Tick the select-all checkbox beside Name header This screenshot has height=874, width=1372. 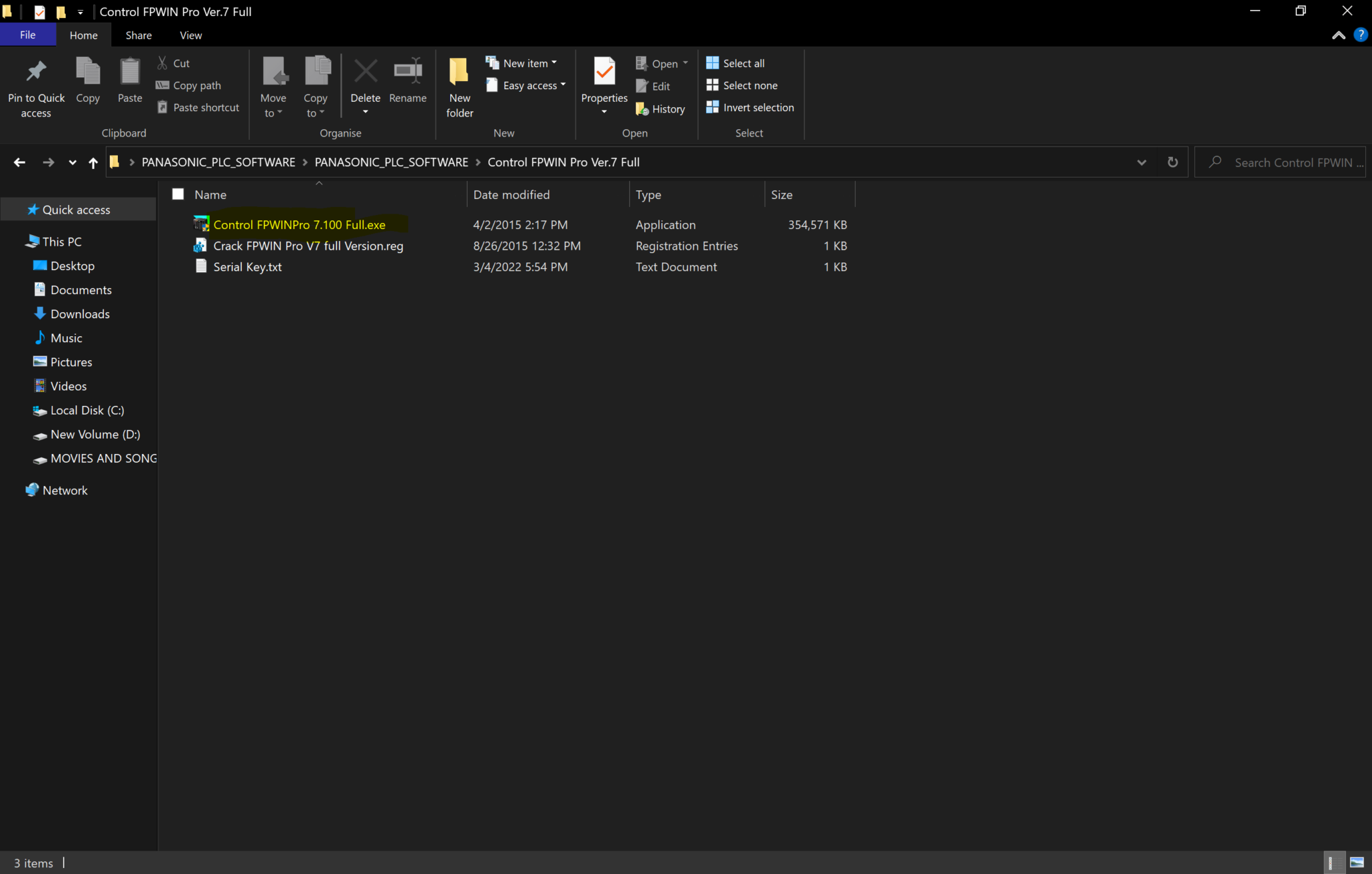click(x=178, y=194)
